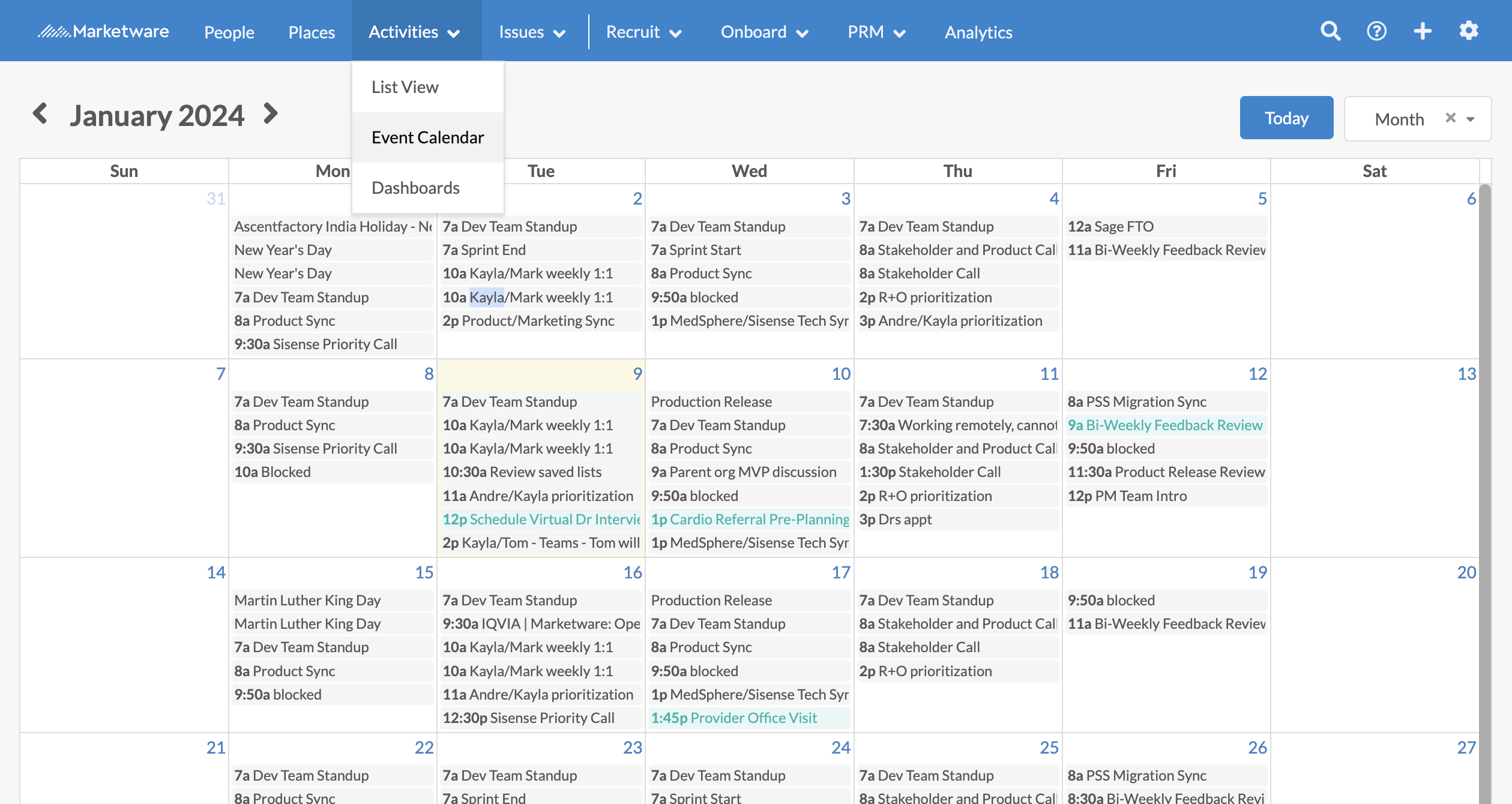This screenshot has height=804, width=1512.
Task: Open 7a Sprint End on January 2
Action: [x=541, y=250]
